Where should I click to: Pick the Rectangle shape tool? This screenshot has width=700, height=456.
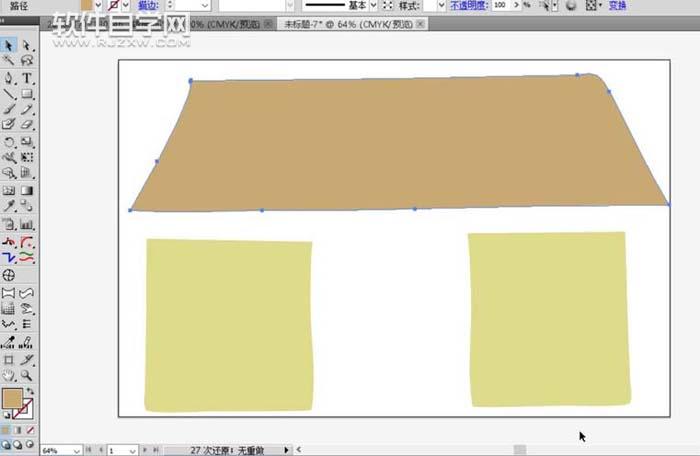click(27, 94)
